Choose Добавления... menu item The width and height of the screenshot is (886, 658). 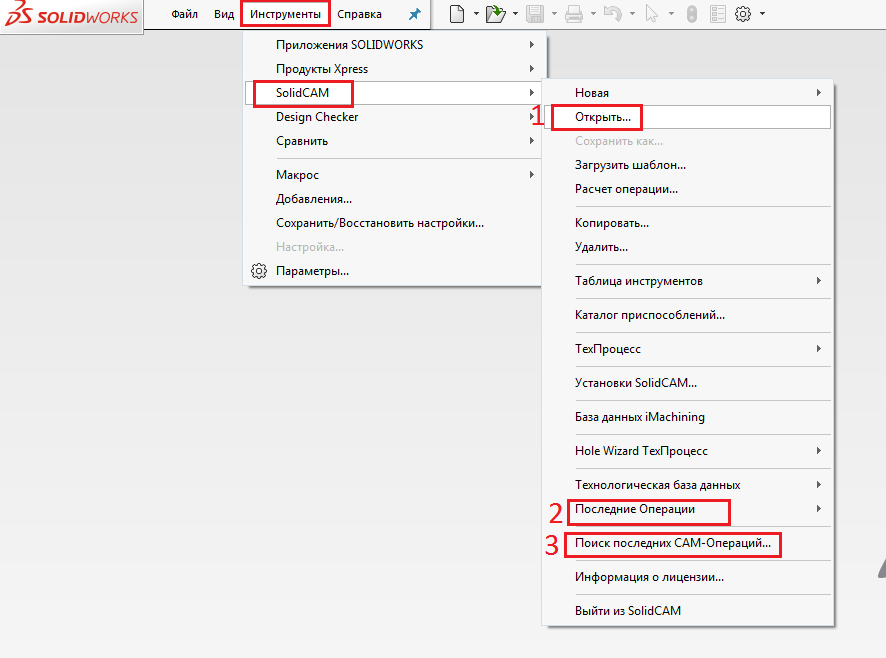click(395, 199)
